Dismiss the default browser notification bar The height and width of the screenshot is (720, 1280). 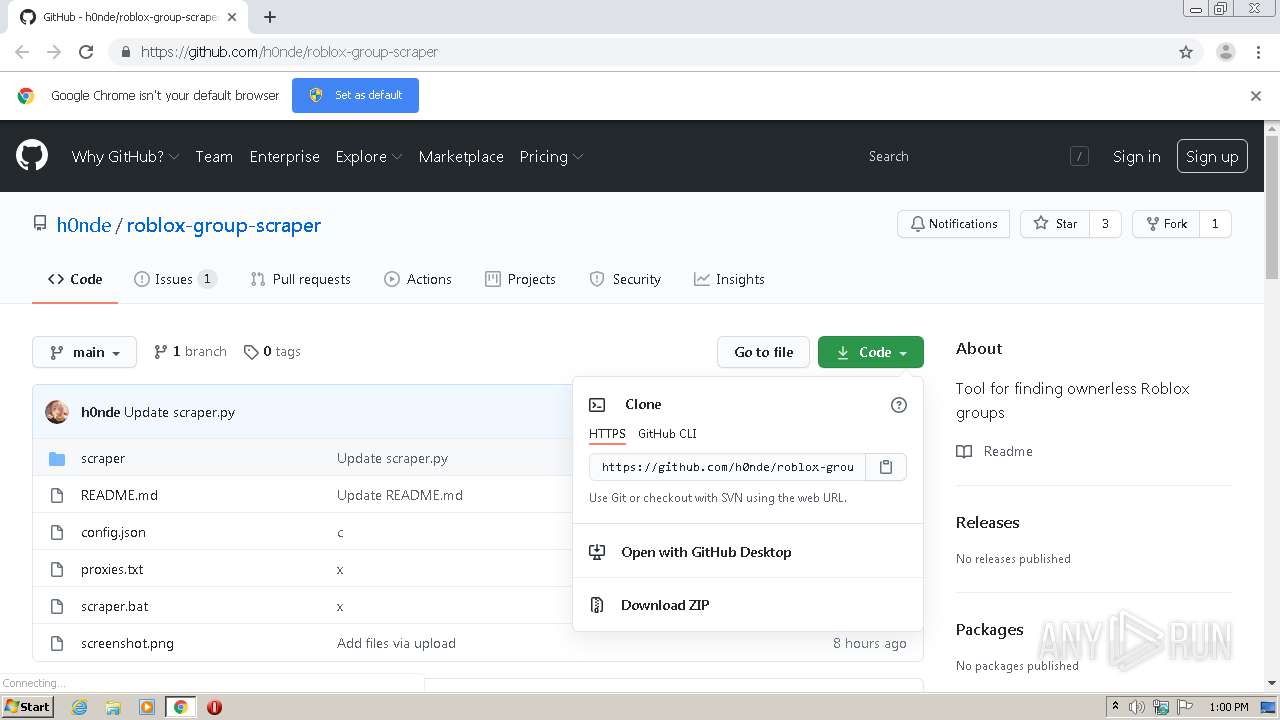point(1256,96)
